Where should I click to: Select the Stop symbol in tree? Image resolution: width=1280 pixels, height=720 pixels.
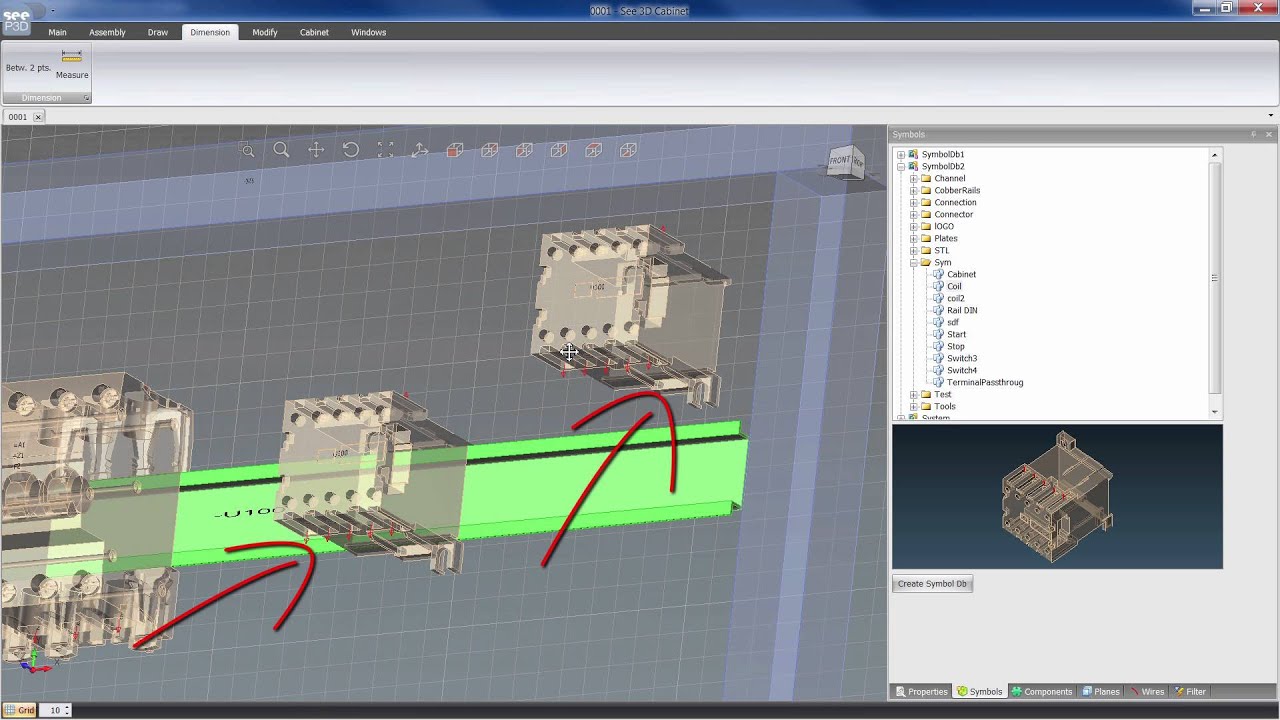pyautogui.click(x=955, y=346)
